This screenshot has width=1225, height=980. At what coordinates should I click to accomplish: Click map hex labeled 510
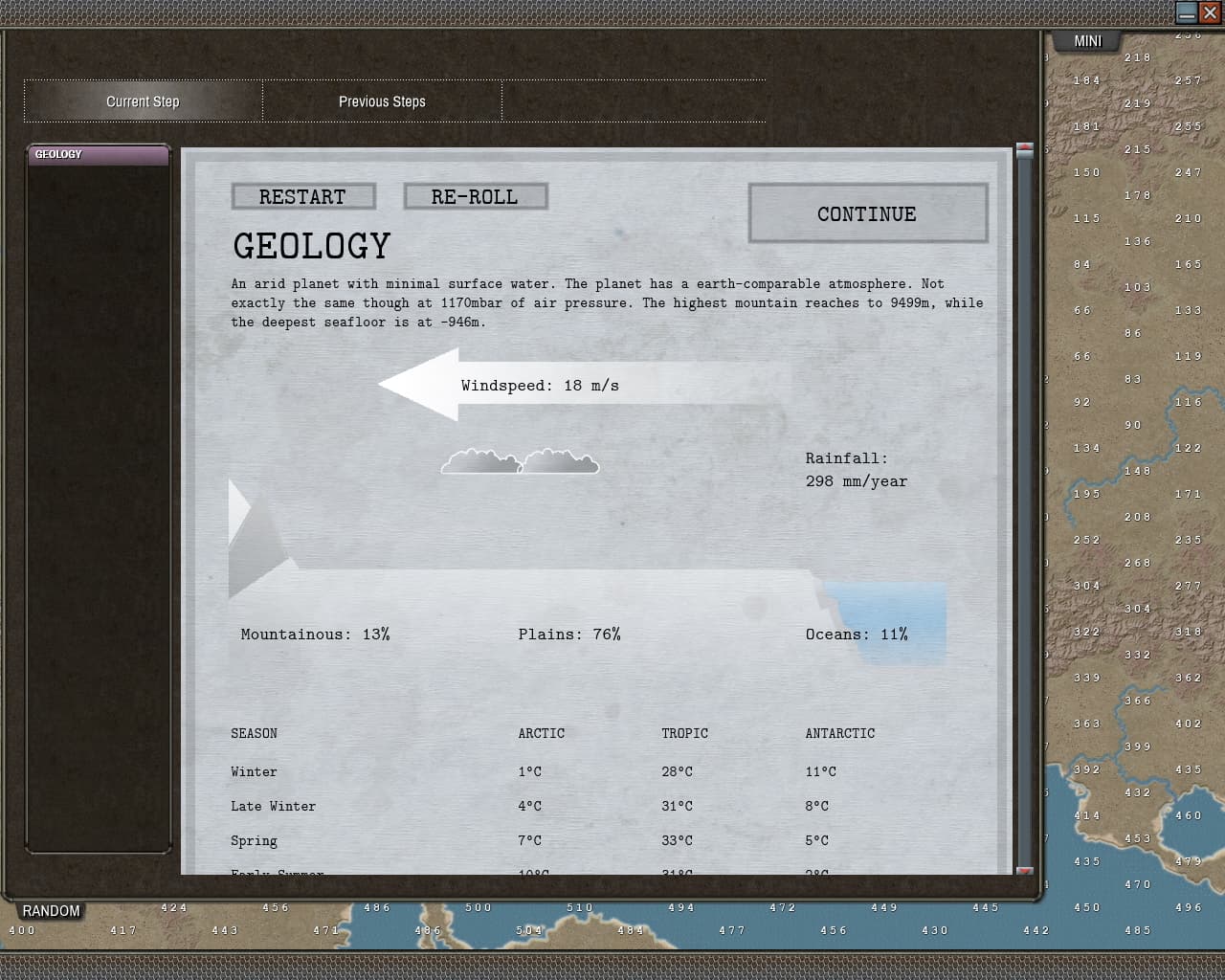point(580,907)
